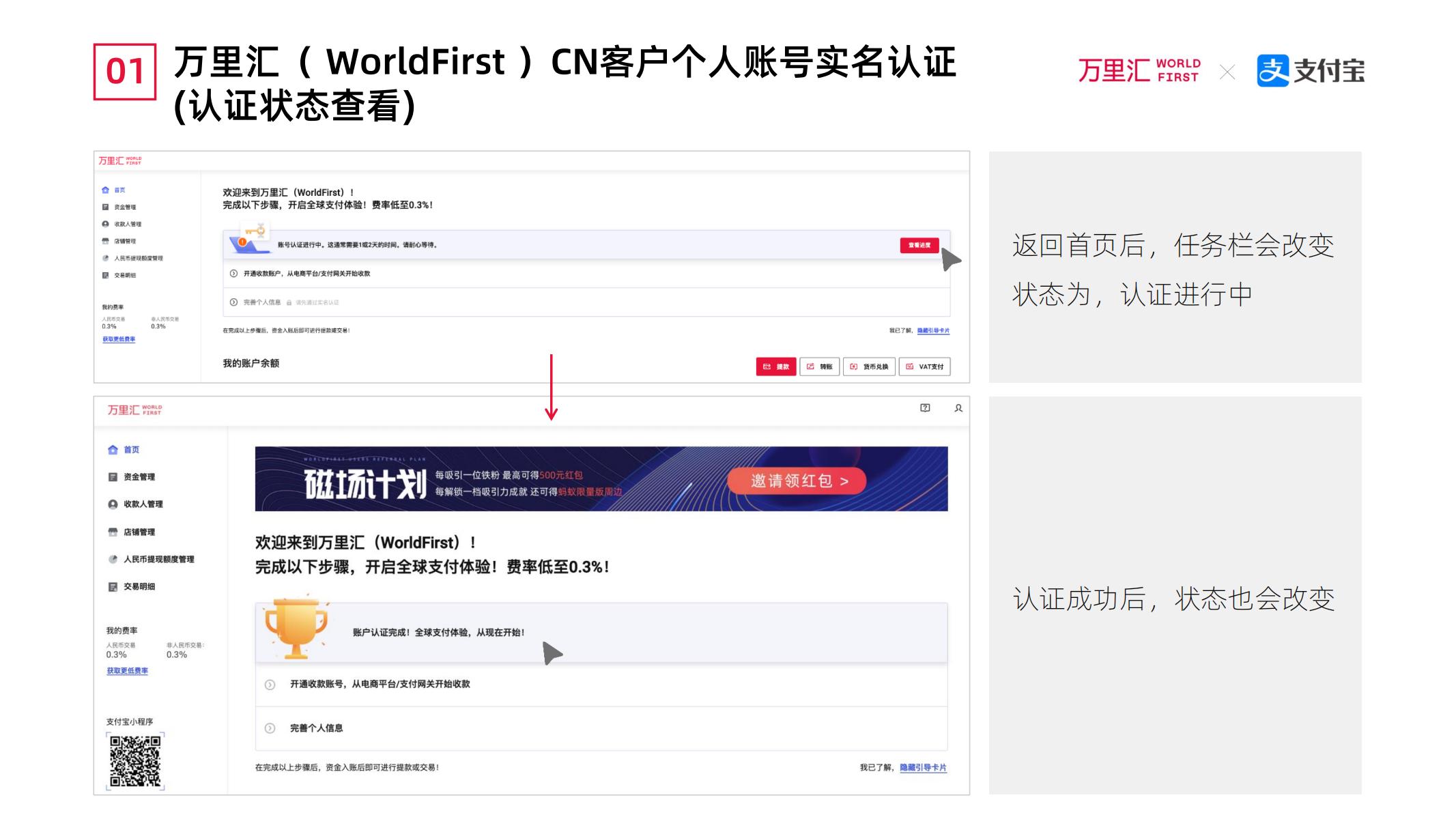This screenshot has height=819, width=1456.
Task: Open 获取更低费率 link in the upper screenshot
Action: coord(119,339)
